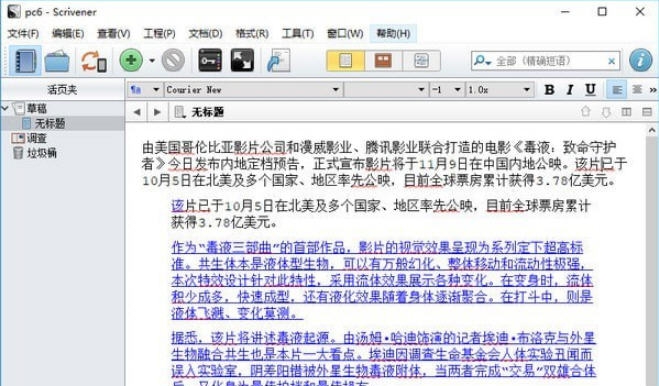Open the 1.0x line spacing dropdown
659x386 pixels.
point(499,90)
